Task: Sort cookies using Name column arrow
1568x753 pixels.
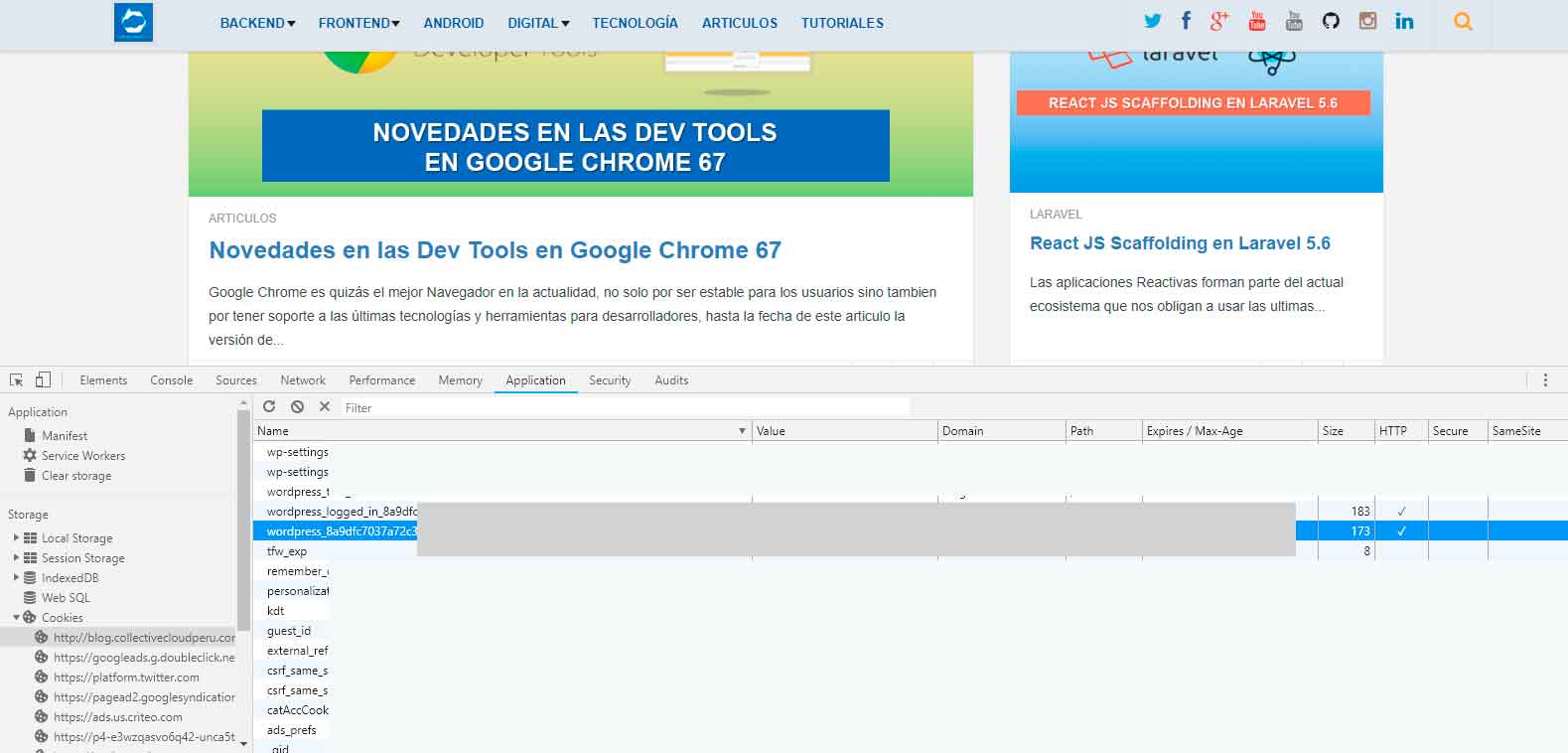Action: [742, 431]
